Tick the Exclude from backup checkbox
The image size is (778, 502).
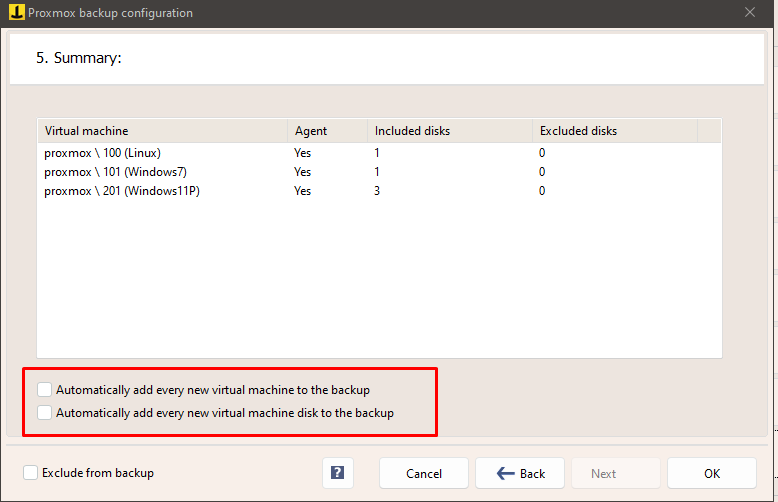point(30,473)
